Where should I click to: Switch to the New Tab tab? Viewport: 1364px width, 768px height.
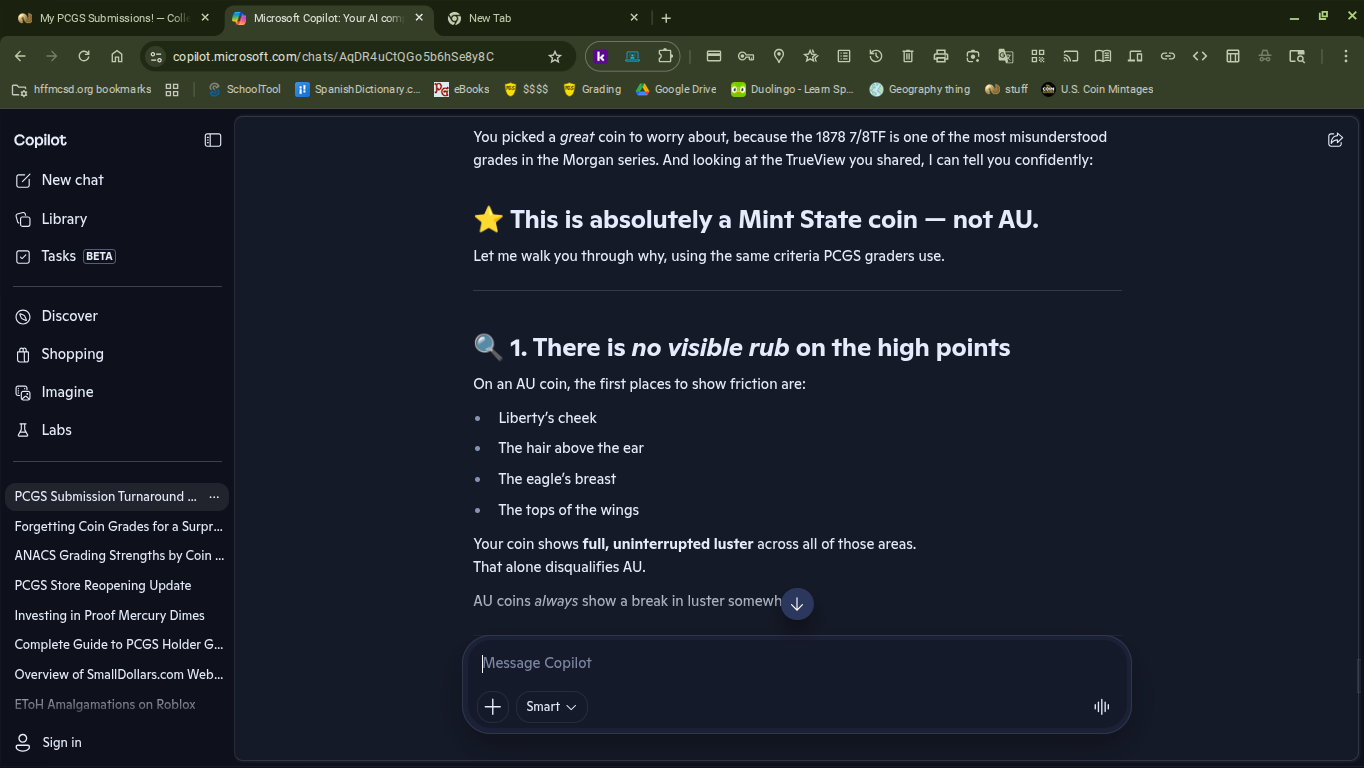click(x=541, y=18)
